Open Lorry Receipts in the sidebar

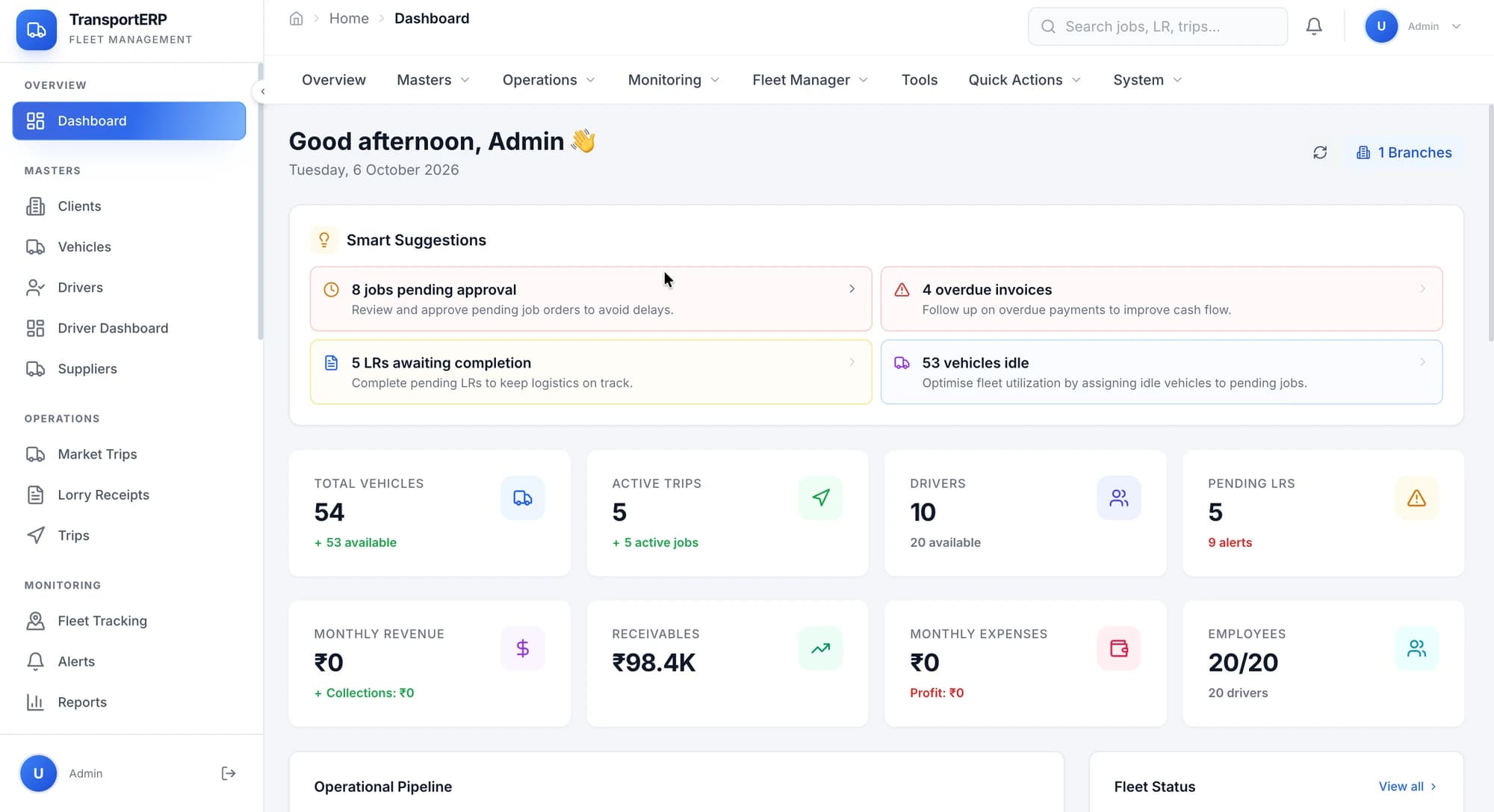(129, 495)
